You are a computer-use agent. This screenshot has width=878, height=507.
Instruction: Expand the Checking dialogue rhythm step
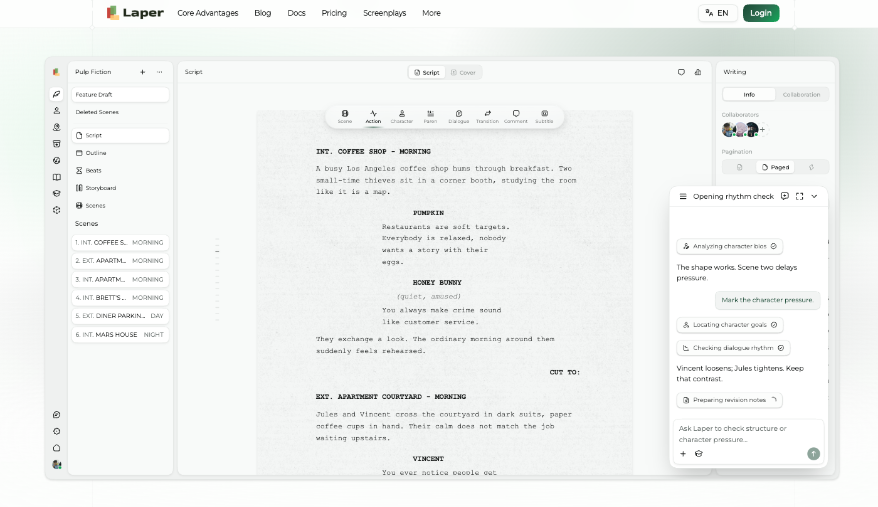[733, 348]
